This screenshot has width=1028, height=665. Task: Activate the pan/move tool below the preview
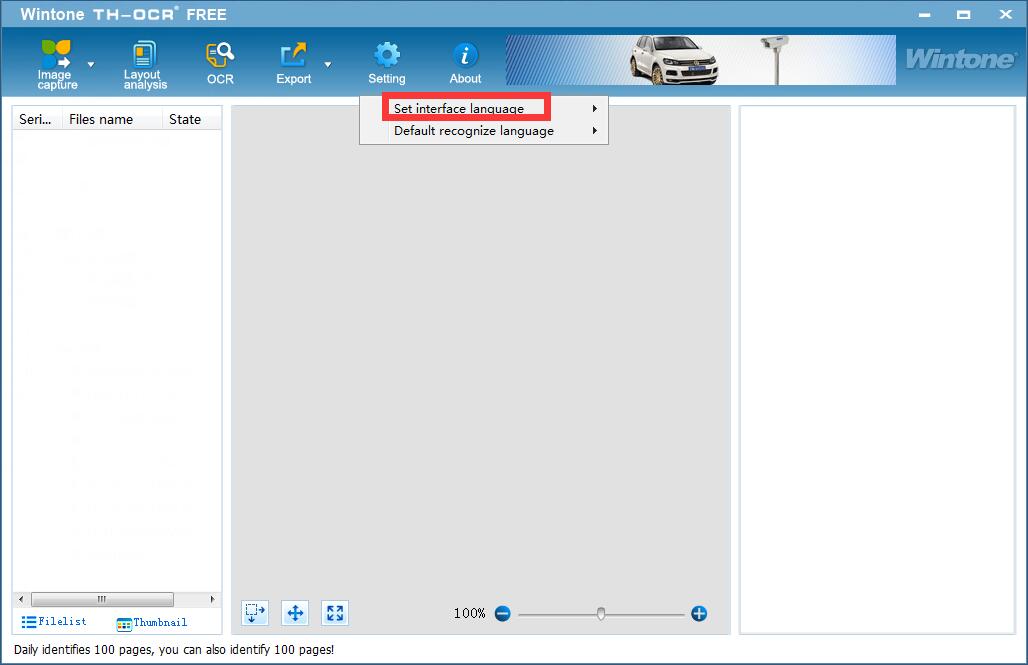(295, 613)
